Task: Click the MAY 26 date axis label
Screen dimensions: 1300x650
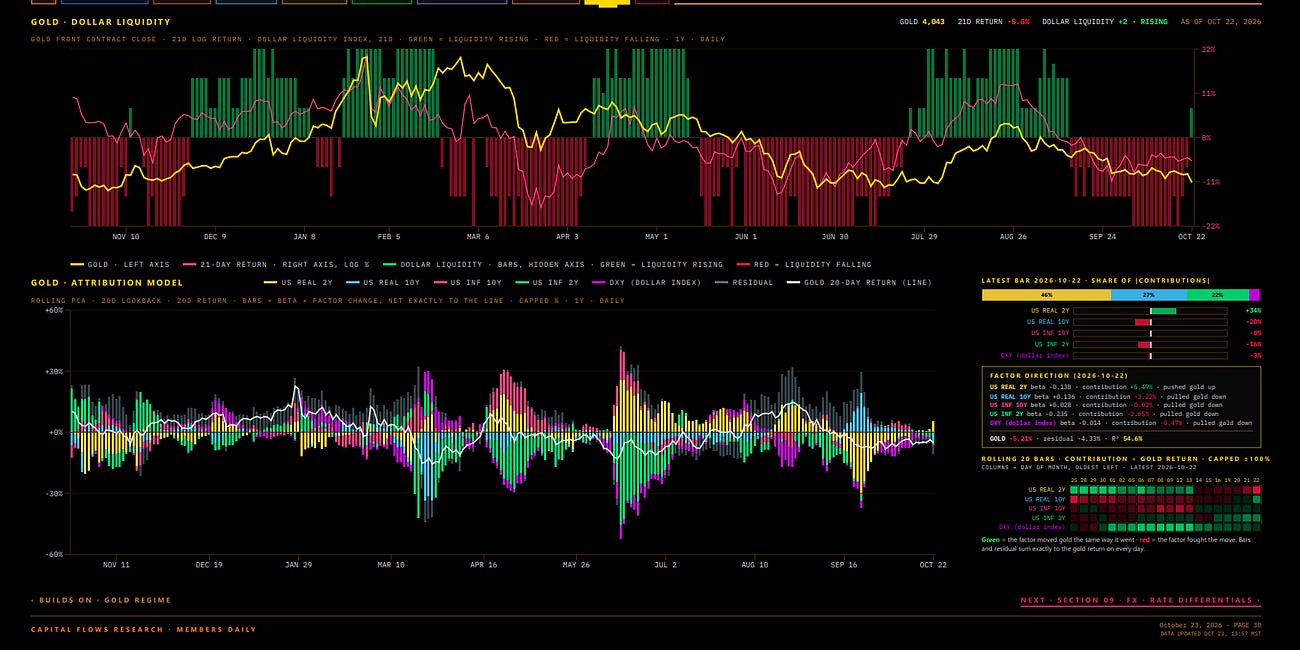Action: [577, 565]
